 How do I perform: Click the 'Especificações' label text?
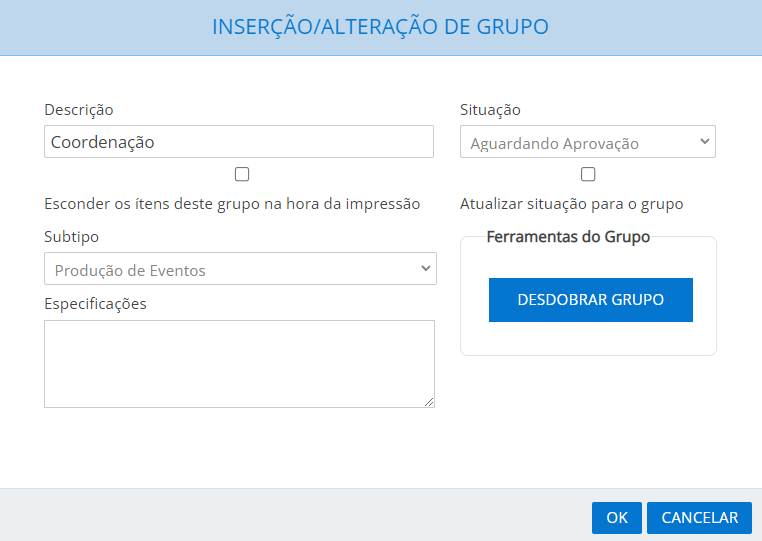tap(95, 304)
